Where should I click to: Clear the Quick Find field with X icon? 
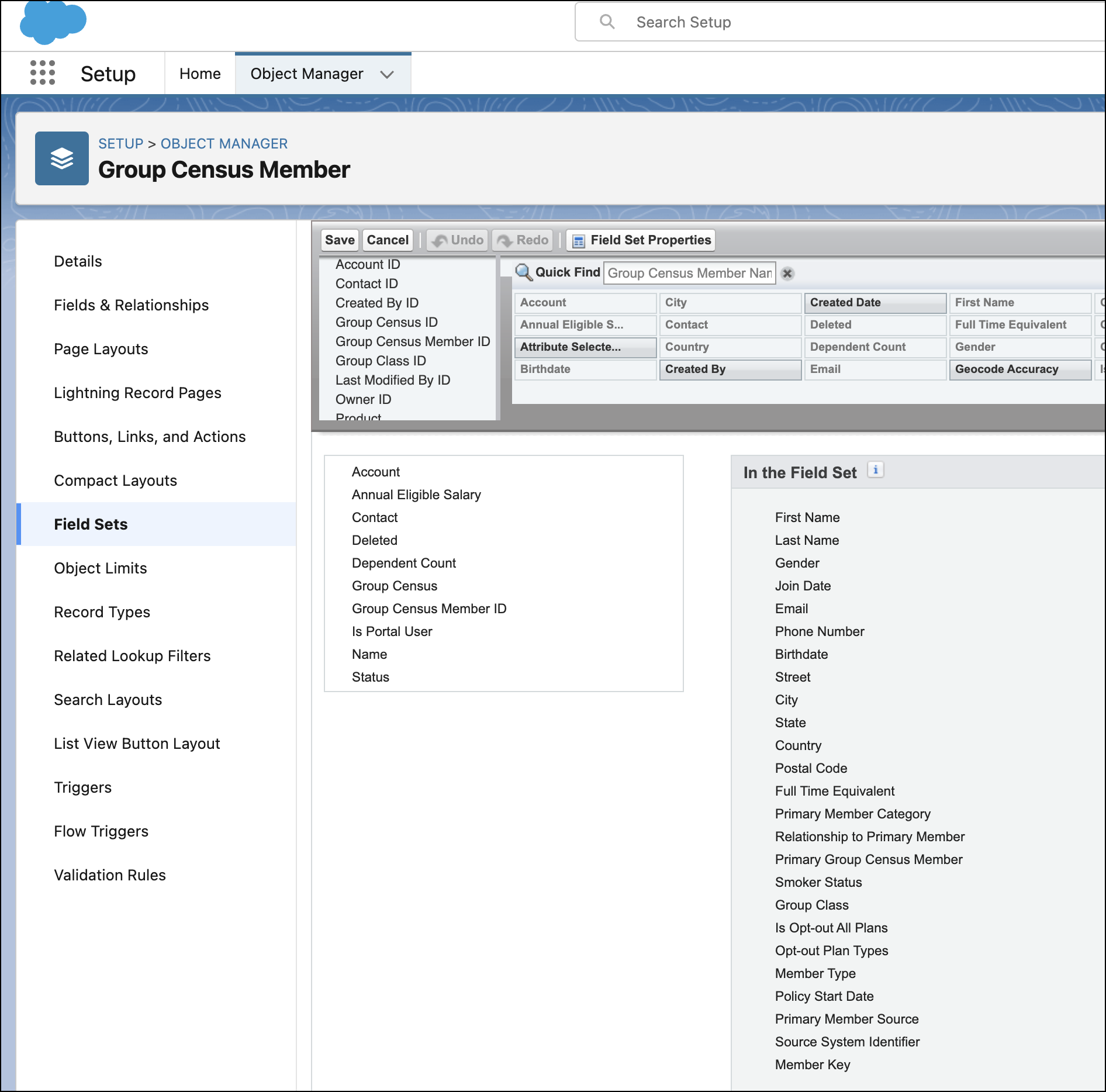788,273
